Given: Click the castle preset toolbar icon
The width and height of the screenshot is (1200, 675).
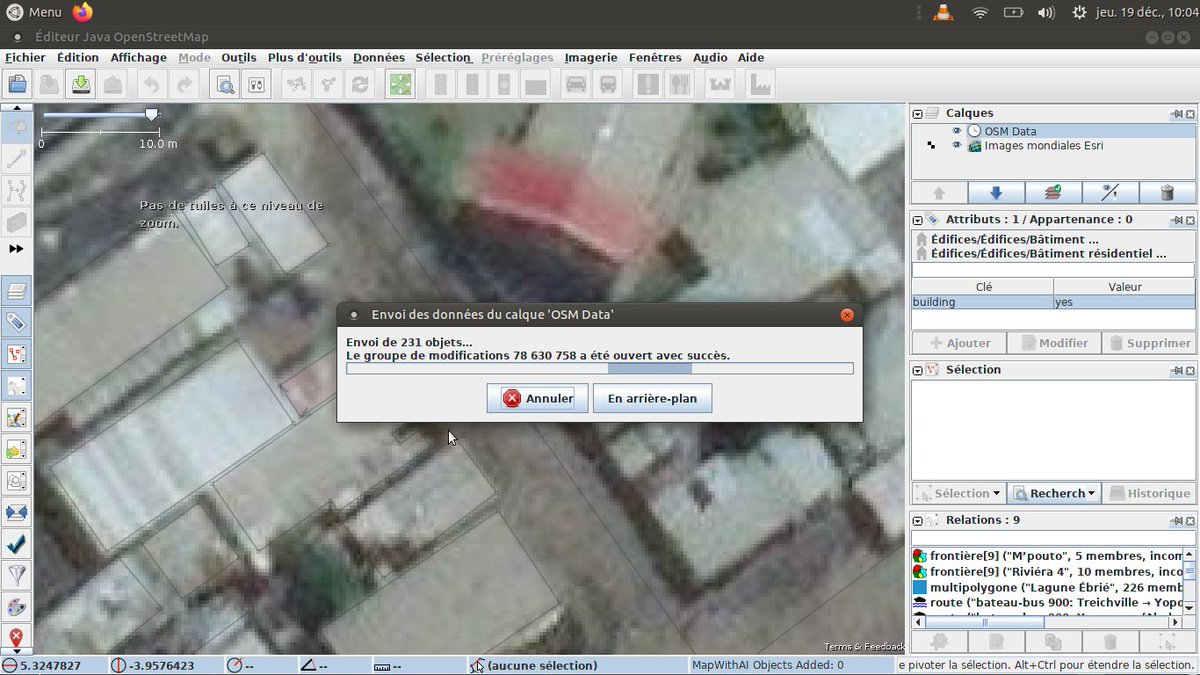Looking at the screenshot, I should [x=719, y=85].
